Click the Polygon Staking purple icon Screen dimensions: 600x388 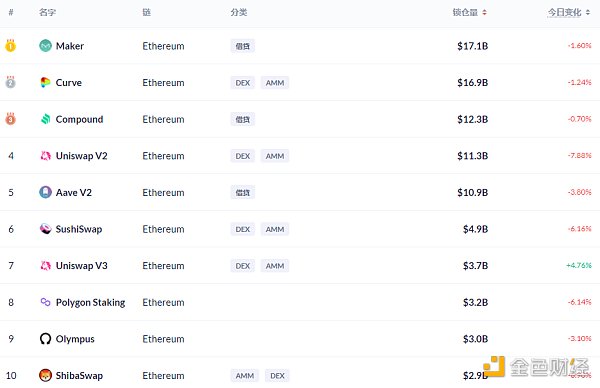pyautogui.click(x=45, y=302)
